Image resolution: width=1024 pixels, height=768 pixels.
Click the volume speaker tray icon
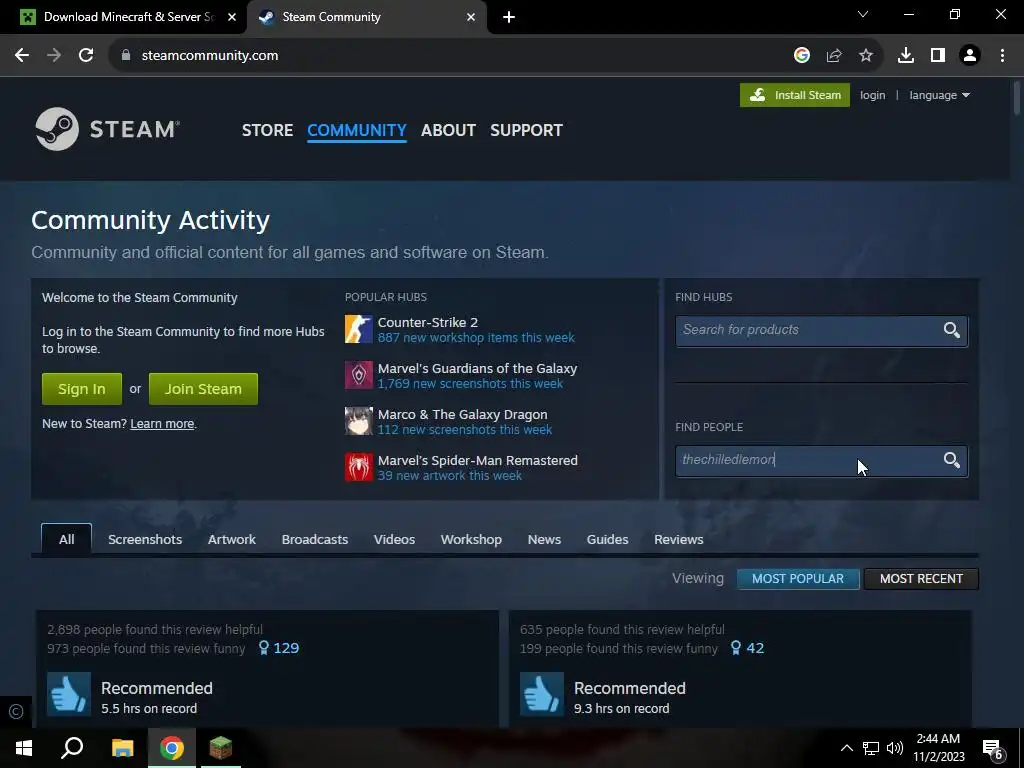(x=895, y=748)
